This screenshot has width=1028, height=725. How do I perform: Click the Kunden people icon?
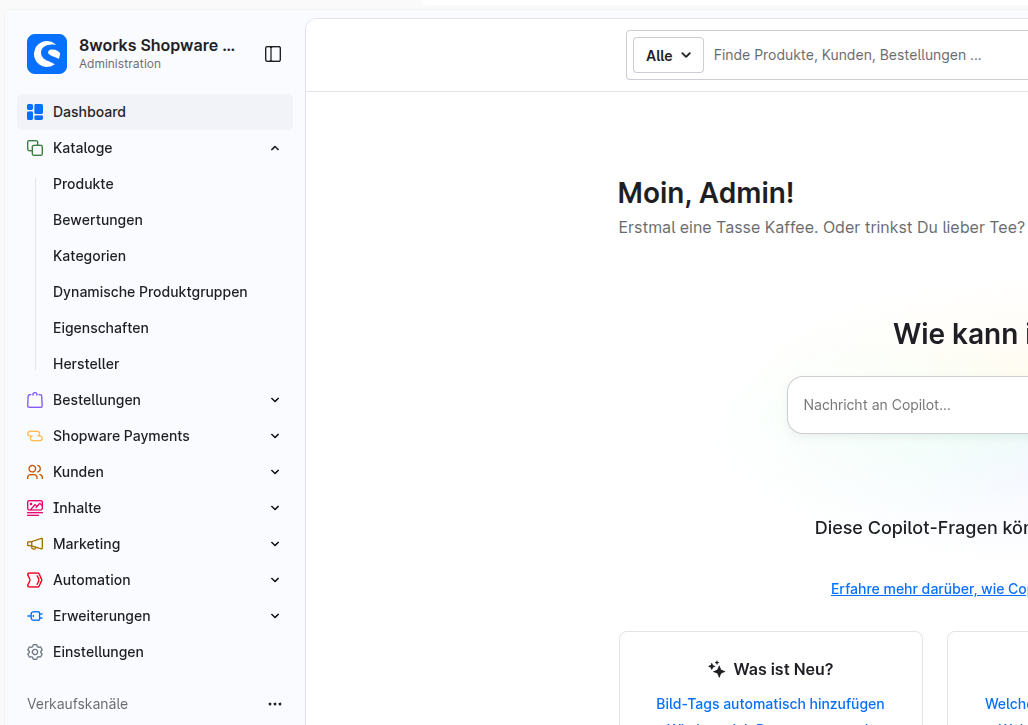pyautogui.click(x=35, y=472)
